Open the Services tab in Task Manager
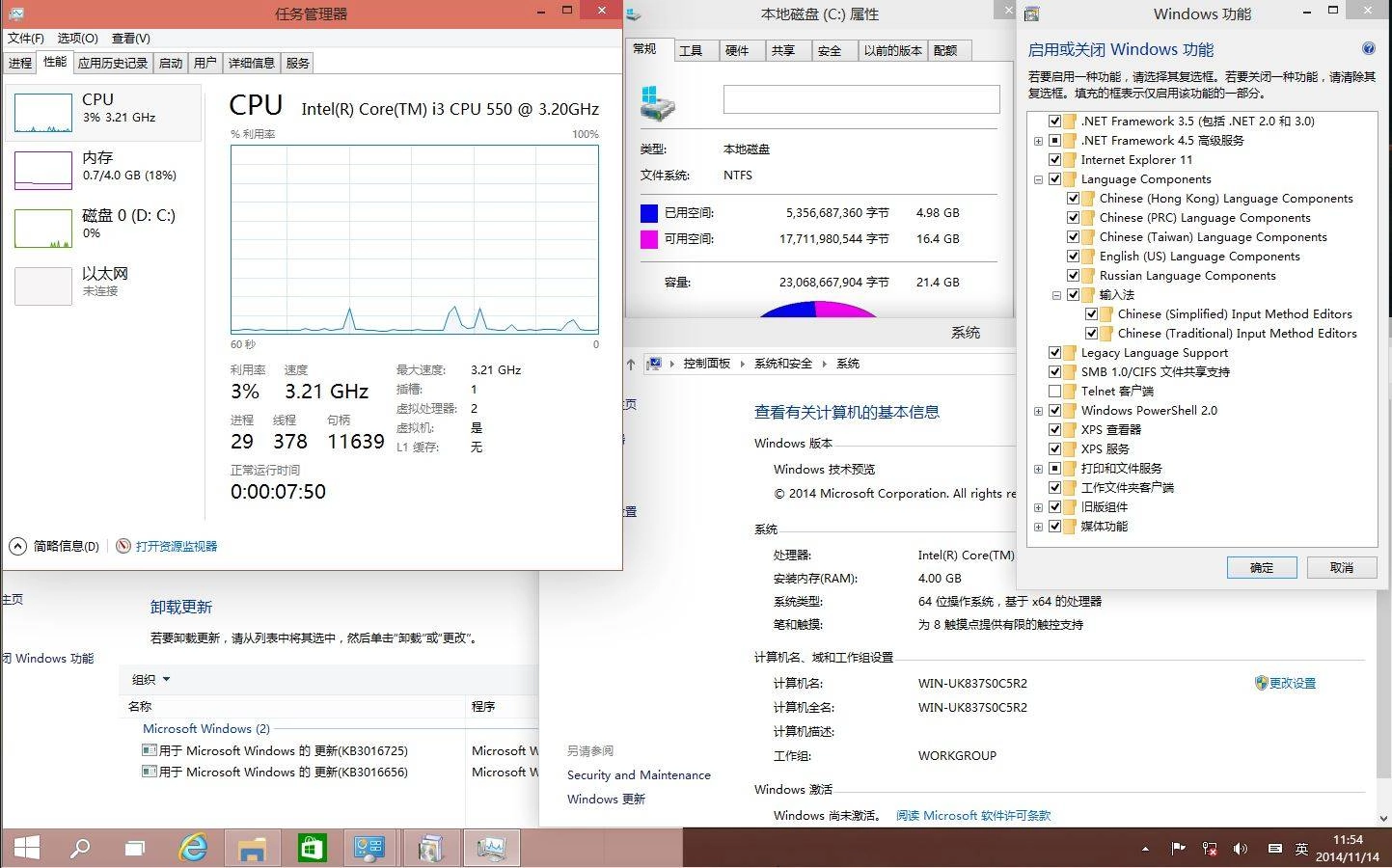1392x868 pixels. [x=298, y=63]
